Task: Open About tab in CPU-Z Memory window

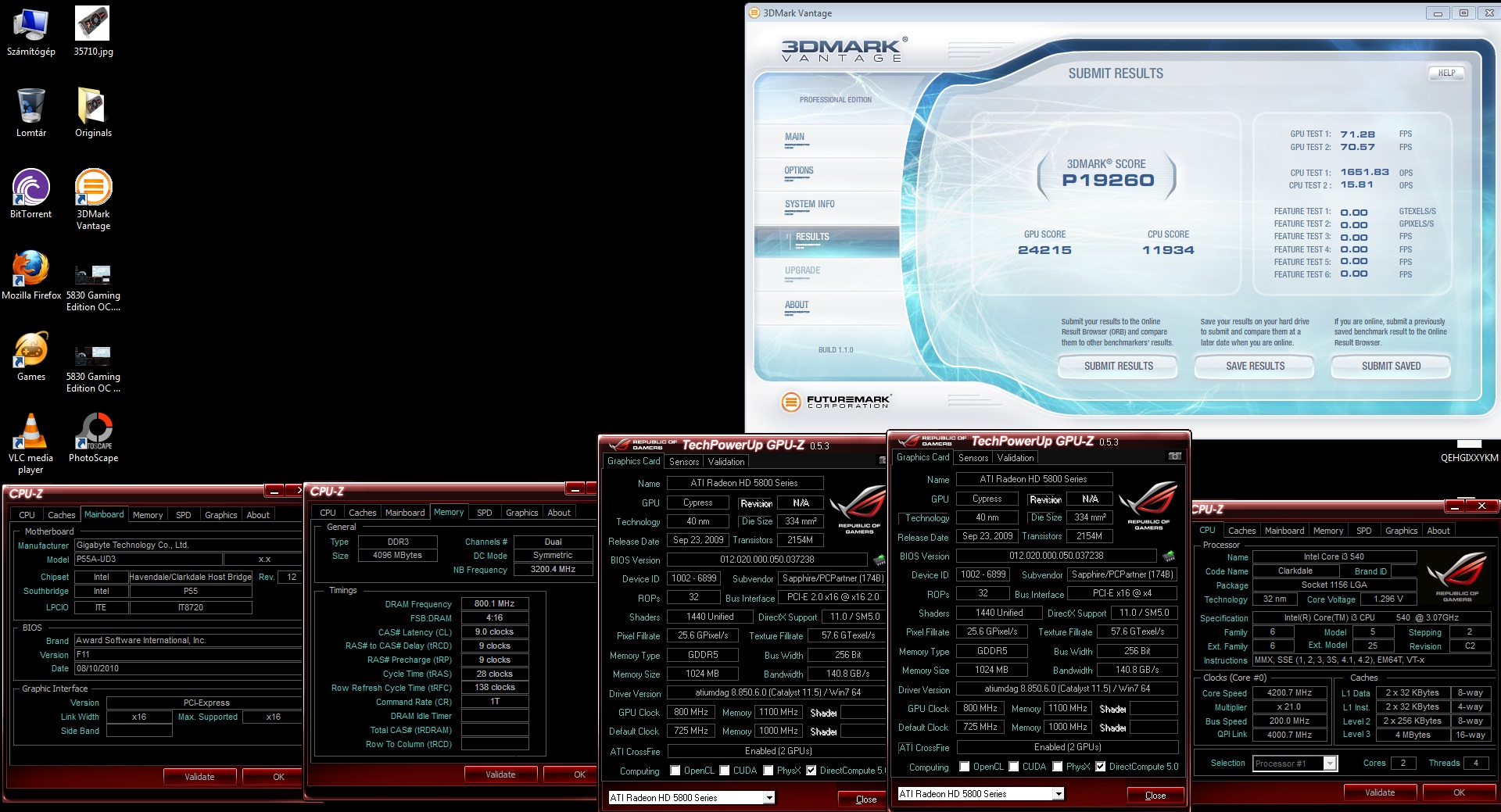Action: [x=559, y=513]
